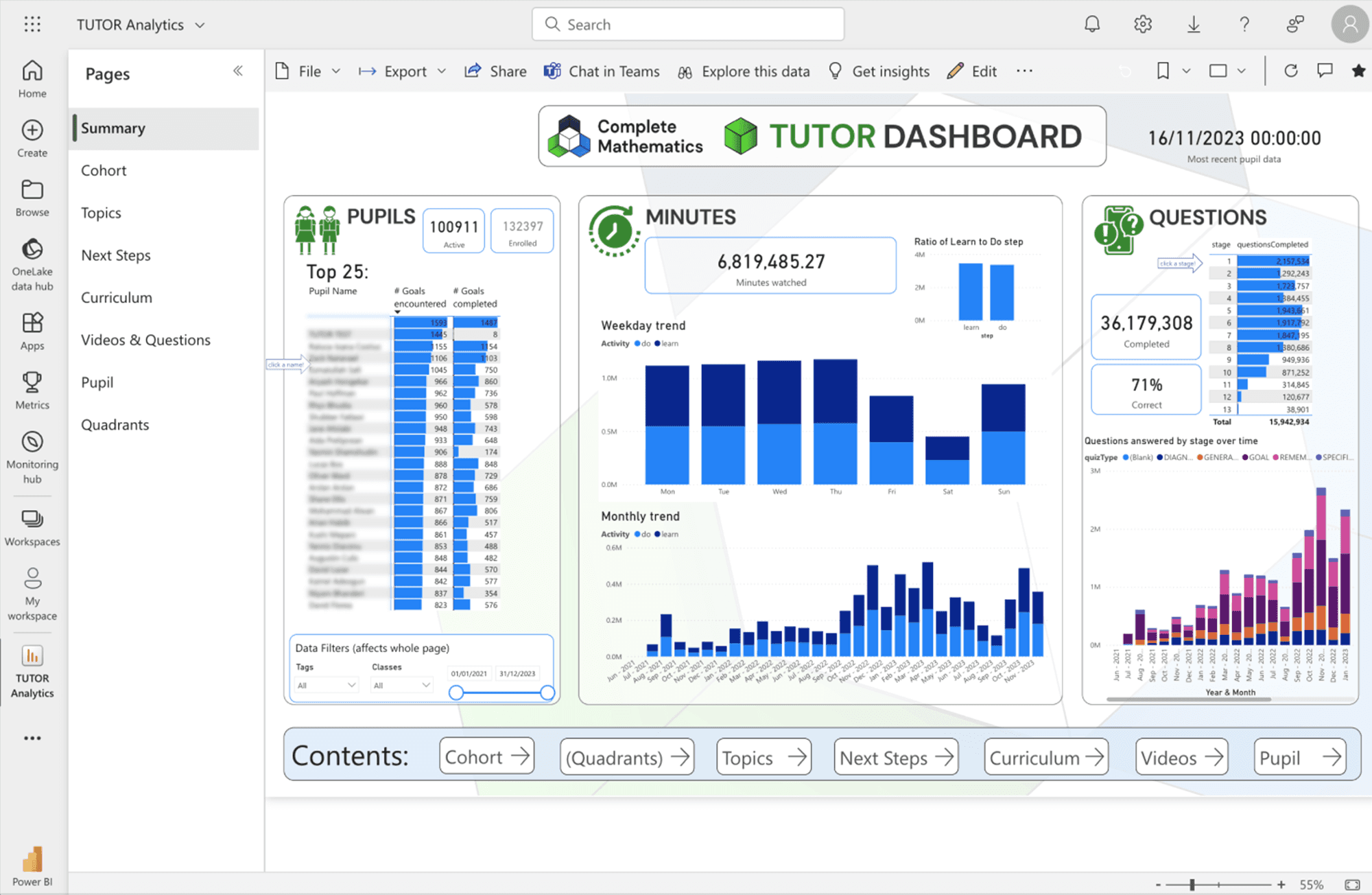Click the Refresh visuals icon
Screen dimensions: 1372x895
click(1290, 71)
